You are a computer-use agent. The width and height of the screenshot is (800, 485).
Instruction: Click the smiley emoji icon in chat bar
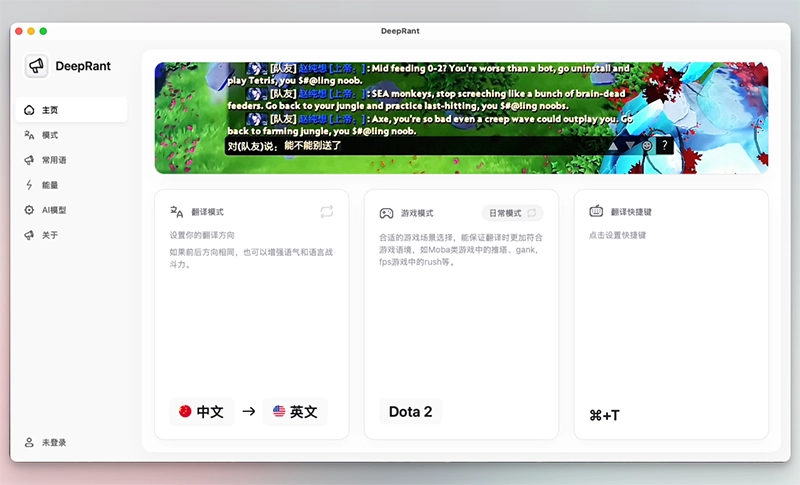point(647,146)
